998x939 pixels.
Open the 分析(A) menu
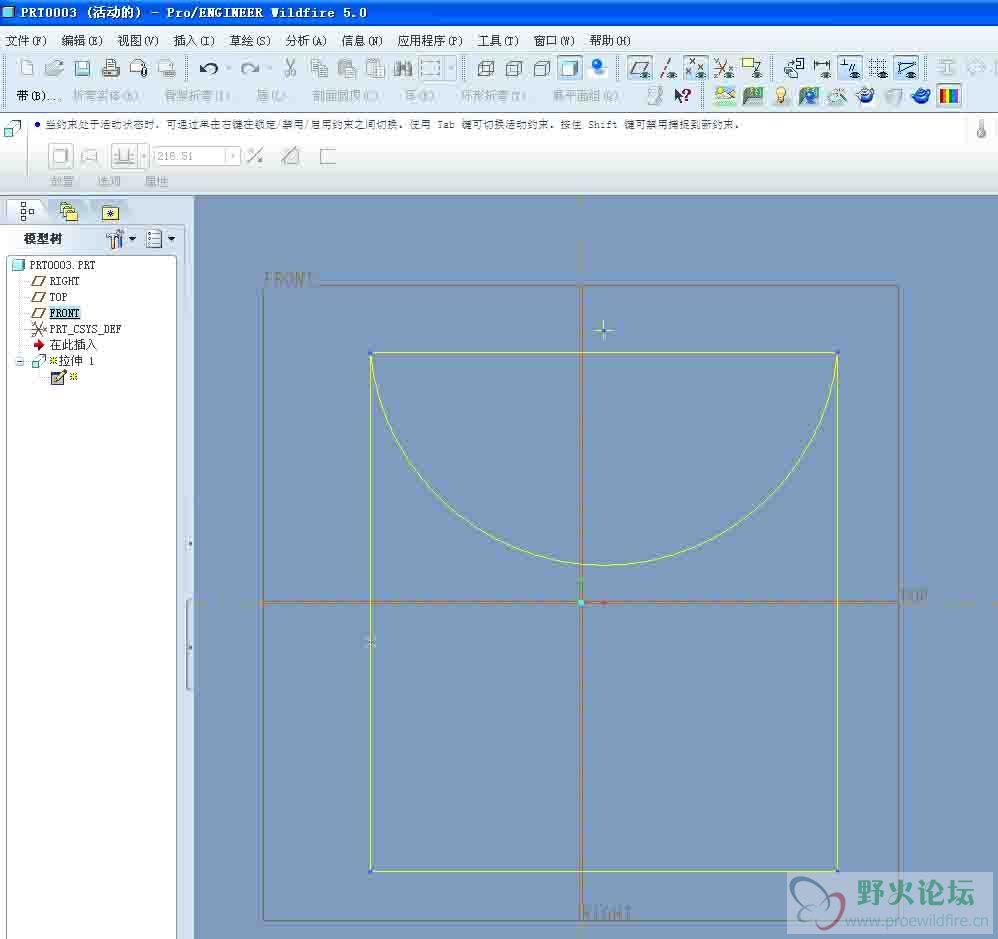[x=306, y=41]
